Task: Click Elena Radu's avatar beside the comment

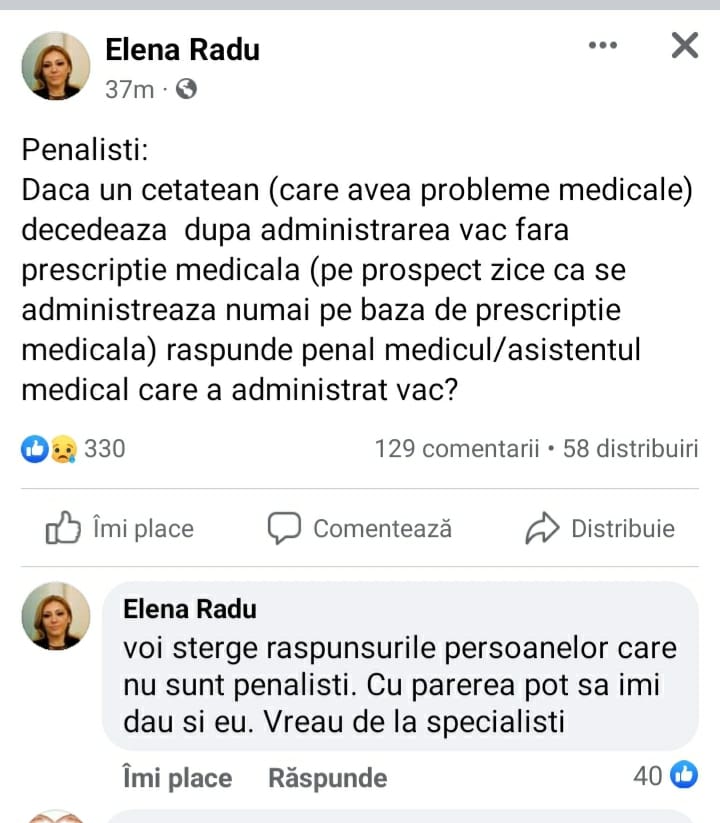Action: pos(56,616)
